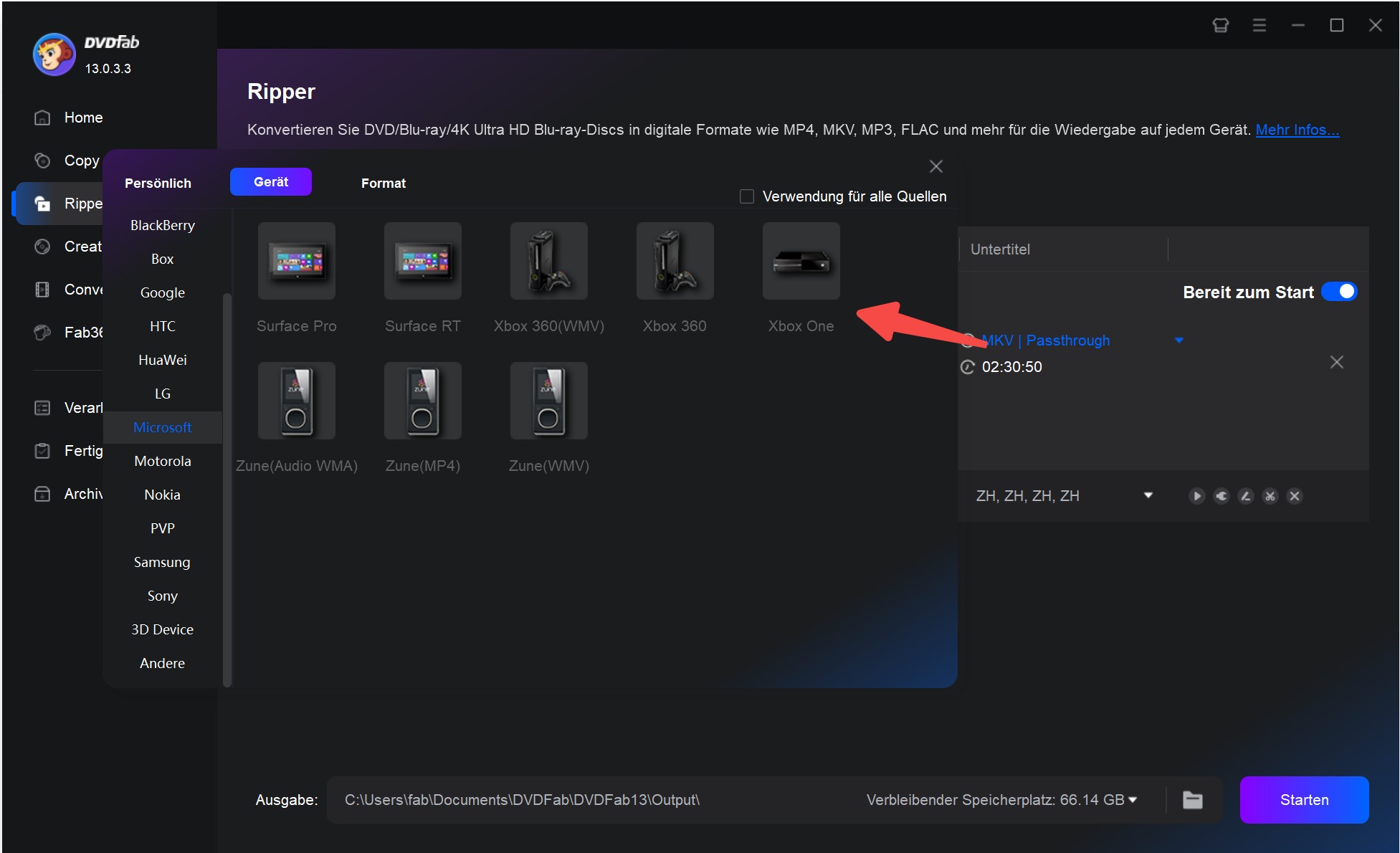Screen dimensions: 1400x853
Task: Click the output path field
Action: [x=595, y=800]
